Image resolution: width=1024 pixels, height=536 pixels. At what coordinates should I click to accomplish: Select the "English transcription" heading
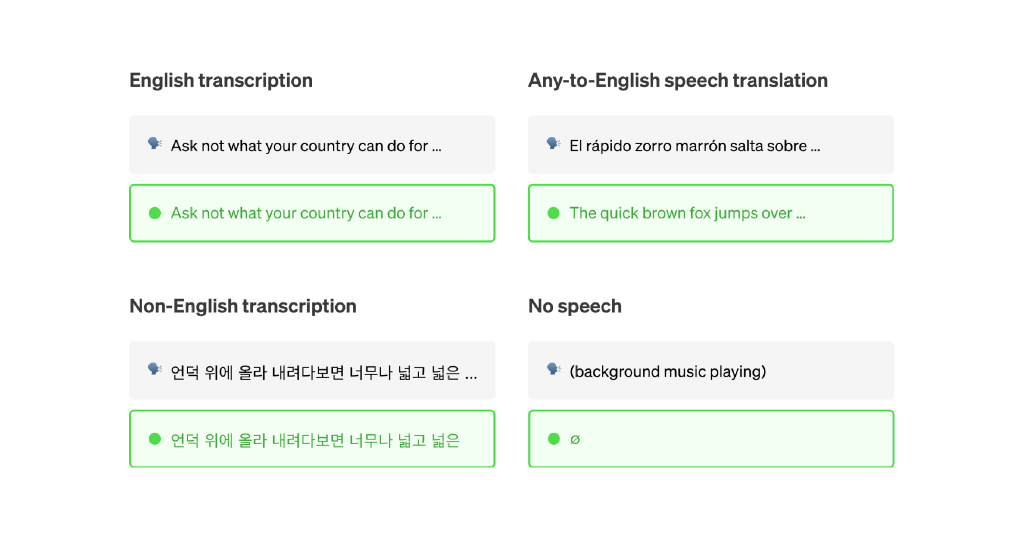(221, 81)
